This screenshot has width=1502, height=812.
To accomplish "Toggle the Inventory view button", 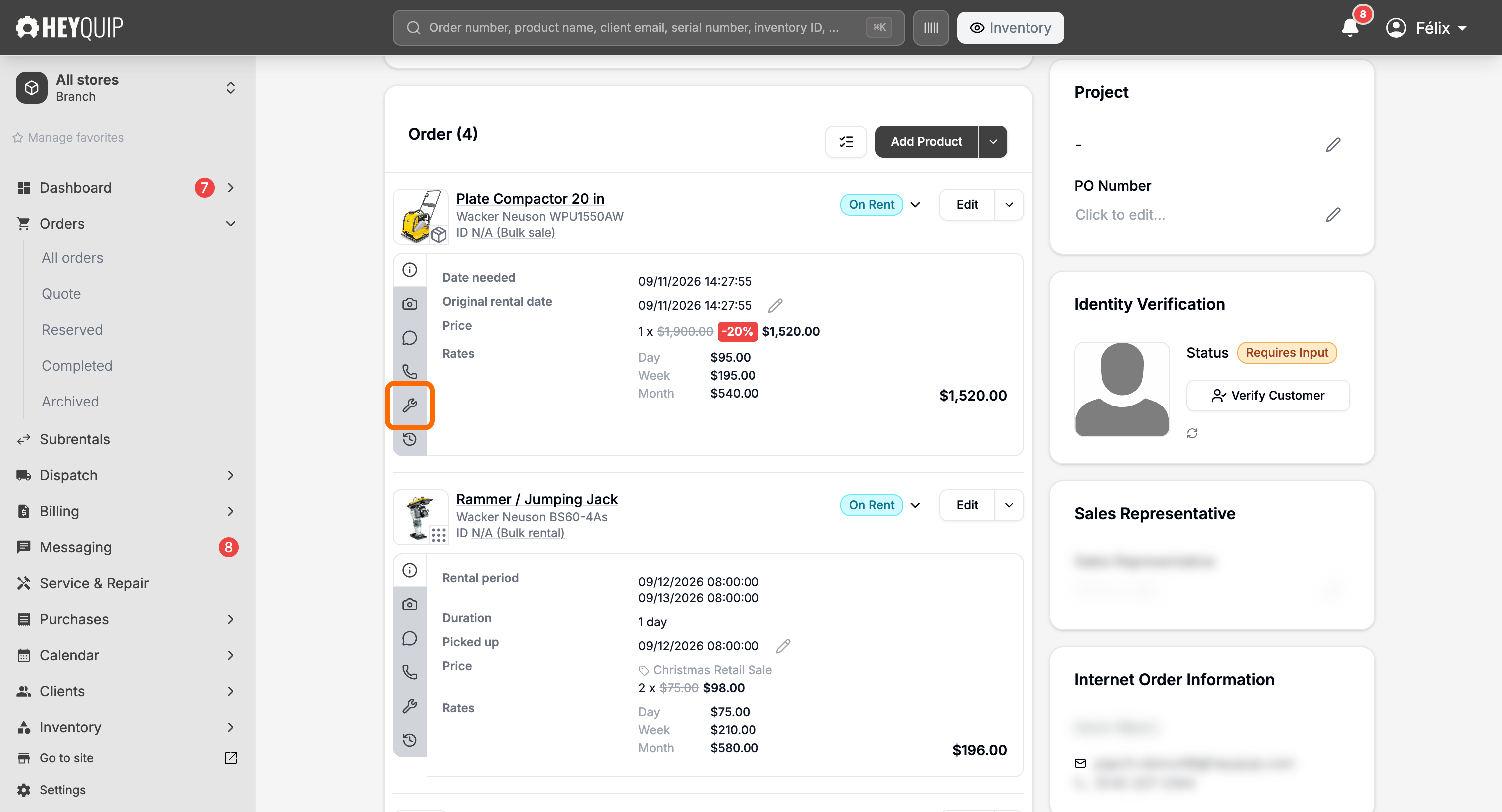I will coord(1010,28).
